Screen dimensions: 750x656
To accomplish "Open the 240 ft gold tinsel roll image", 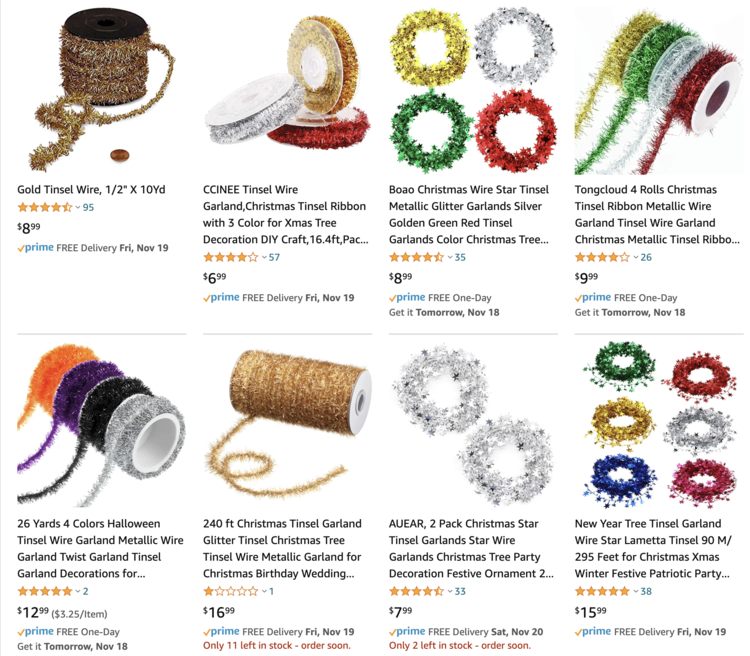I will 287,425.
